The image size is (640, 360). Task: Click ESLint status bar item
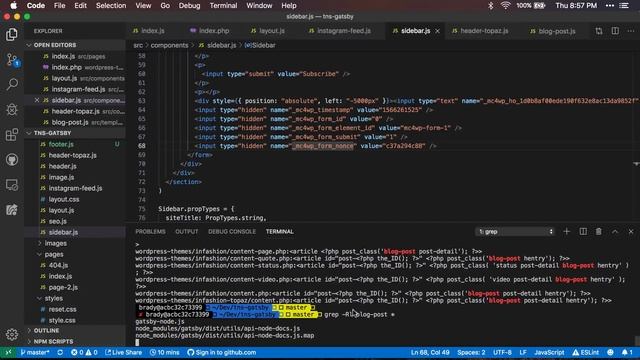click(586, 352)
